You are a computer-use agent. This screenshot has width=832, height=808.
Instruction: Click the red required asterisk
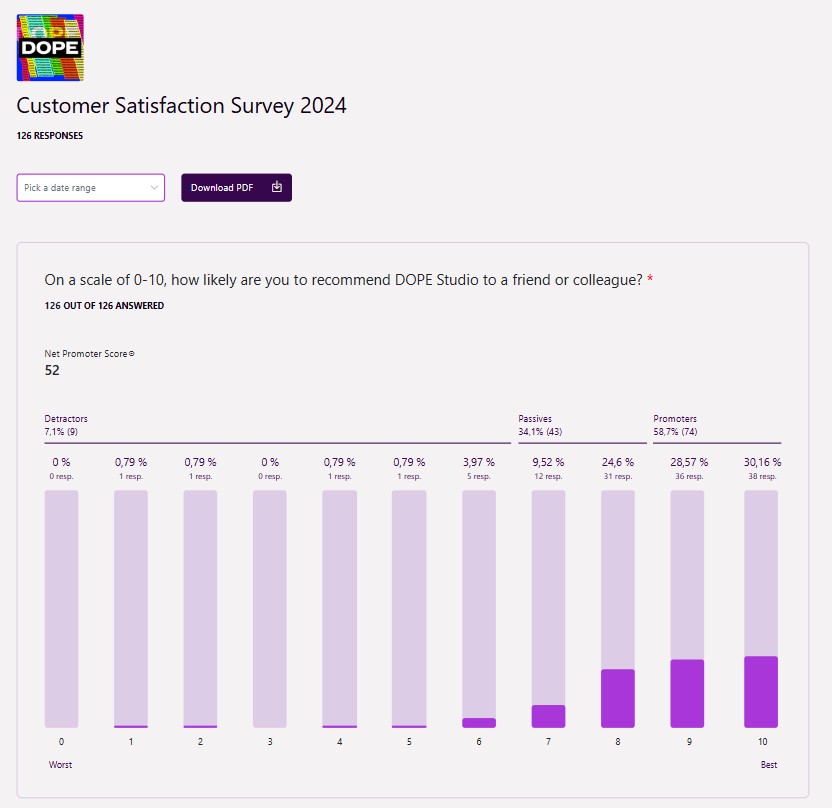[650, 278]
